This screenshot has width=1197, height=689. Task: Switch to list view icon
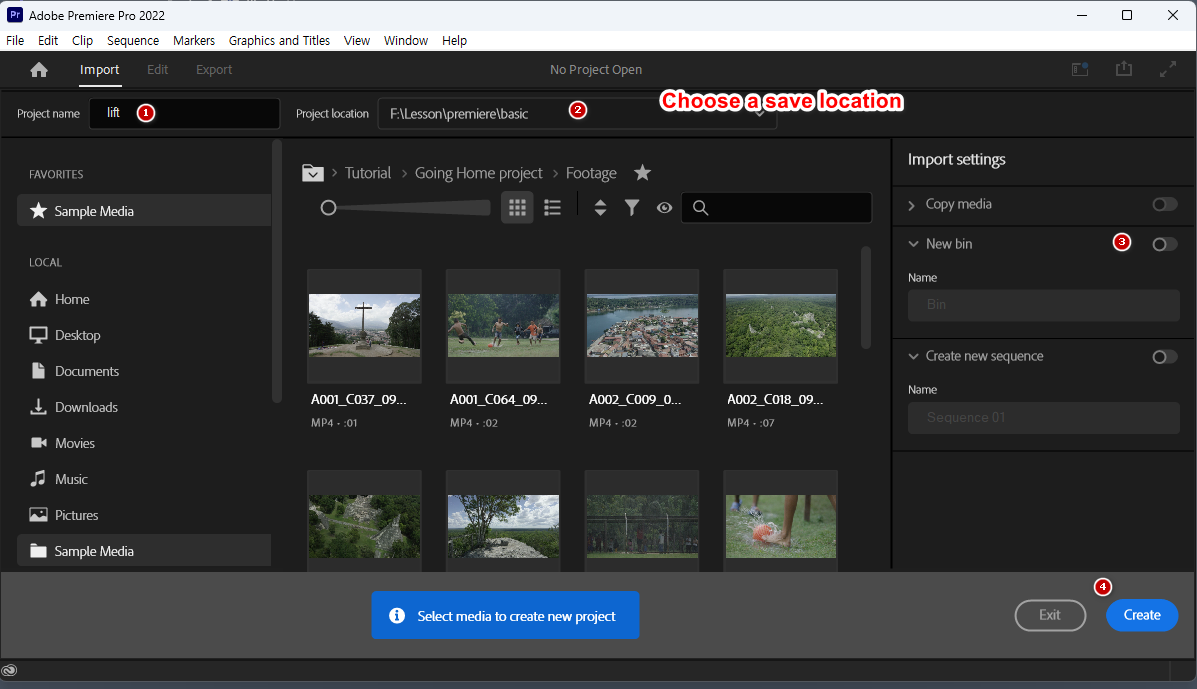coord(552,207)
